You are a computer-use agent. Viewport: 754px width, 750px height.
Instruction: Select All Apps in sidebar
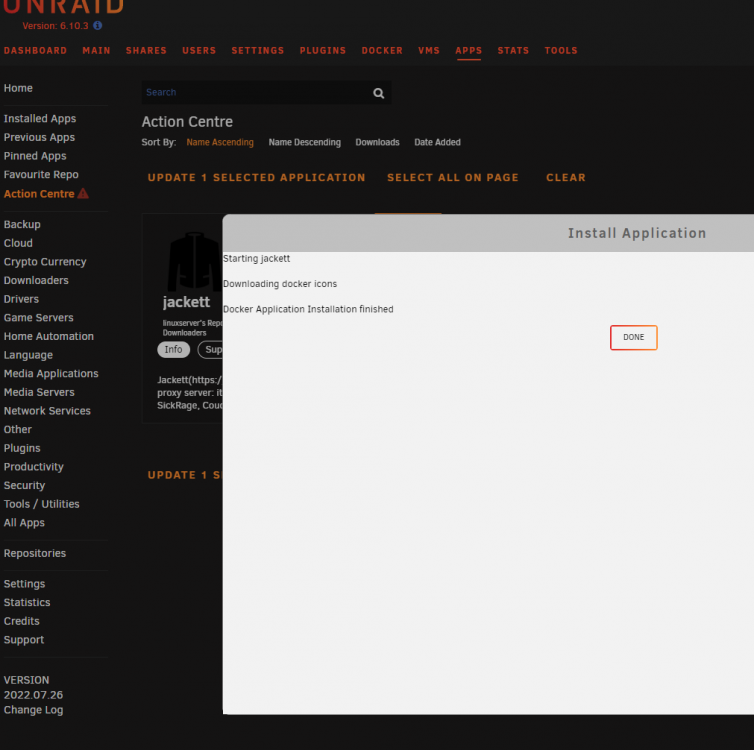pos(24,523)
